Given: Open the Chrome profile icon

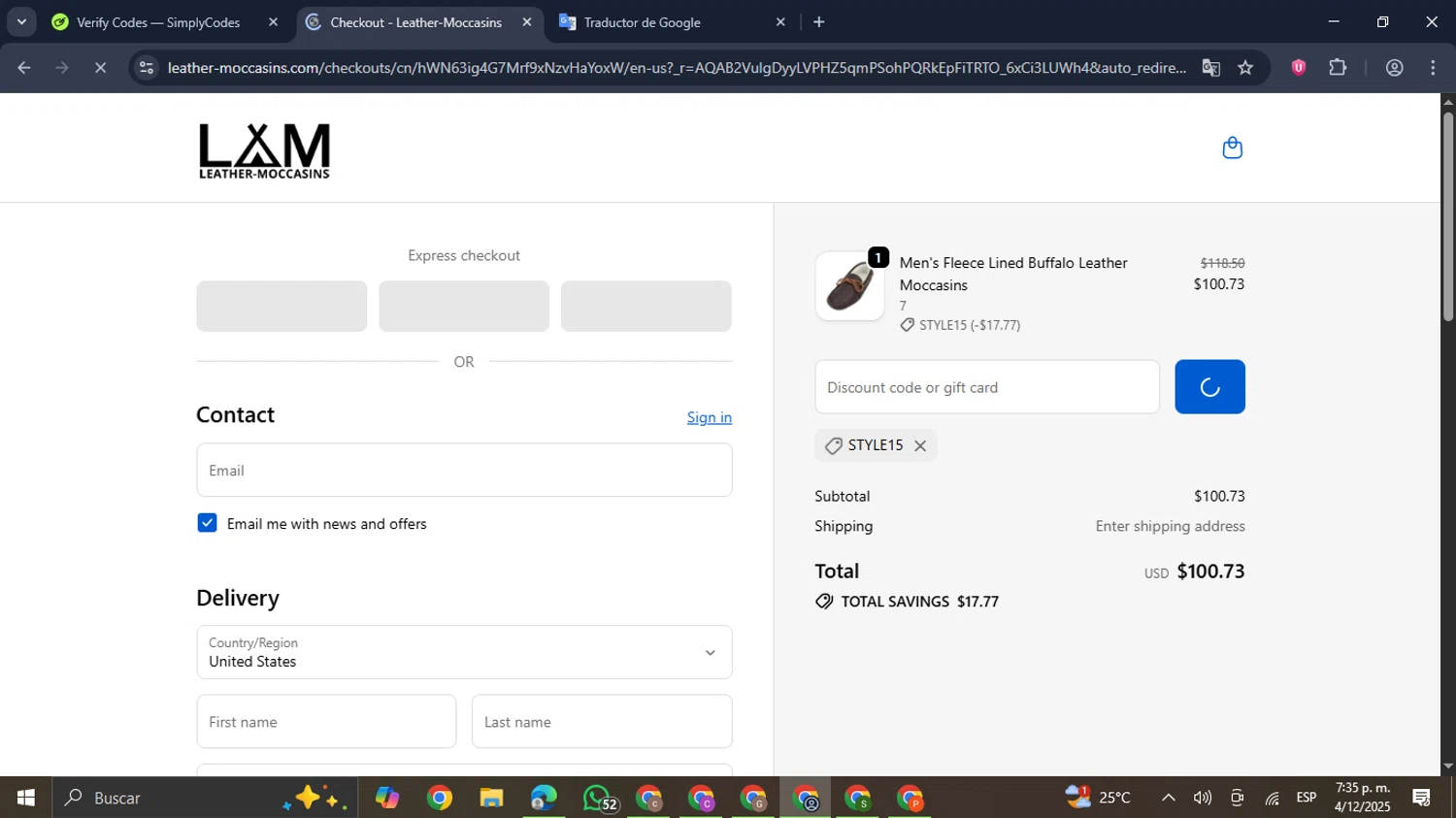Looking at the screenshot, I should click(1395, 68).
